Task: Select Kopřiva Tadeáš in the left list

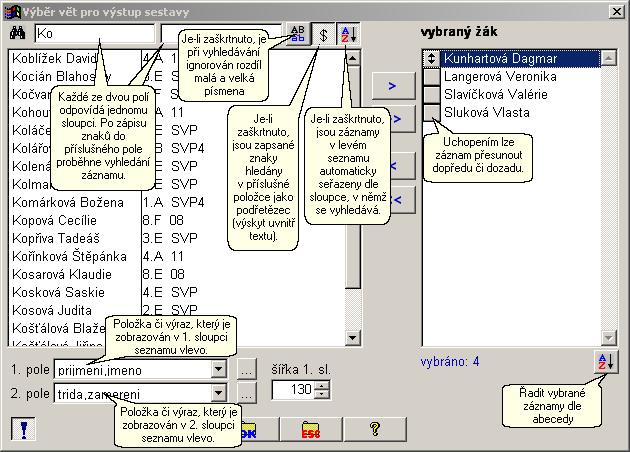Action: click(56, 238)
